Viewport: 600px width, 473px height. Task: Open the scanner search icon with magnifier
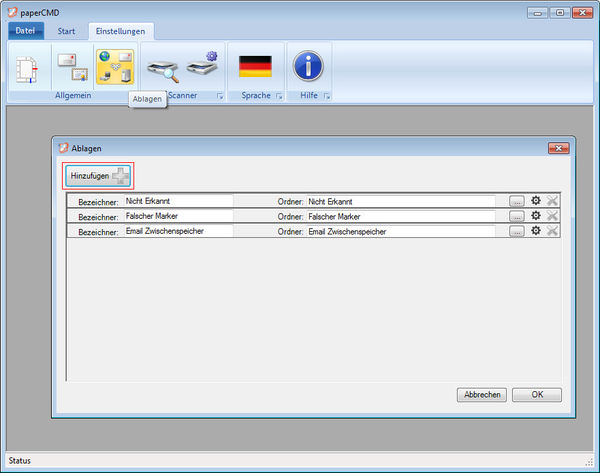coord(163,71)
